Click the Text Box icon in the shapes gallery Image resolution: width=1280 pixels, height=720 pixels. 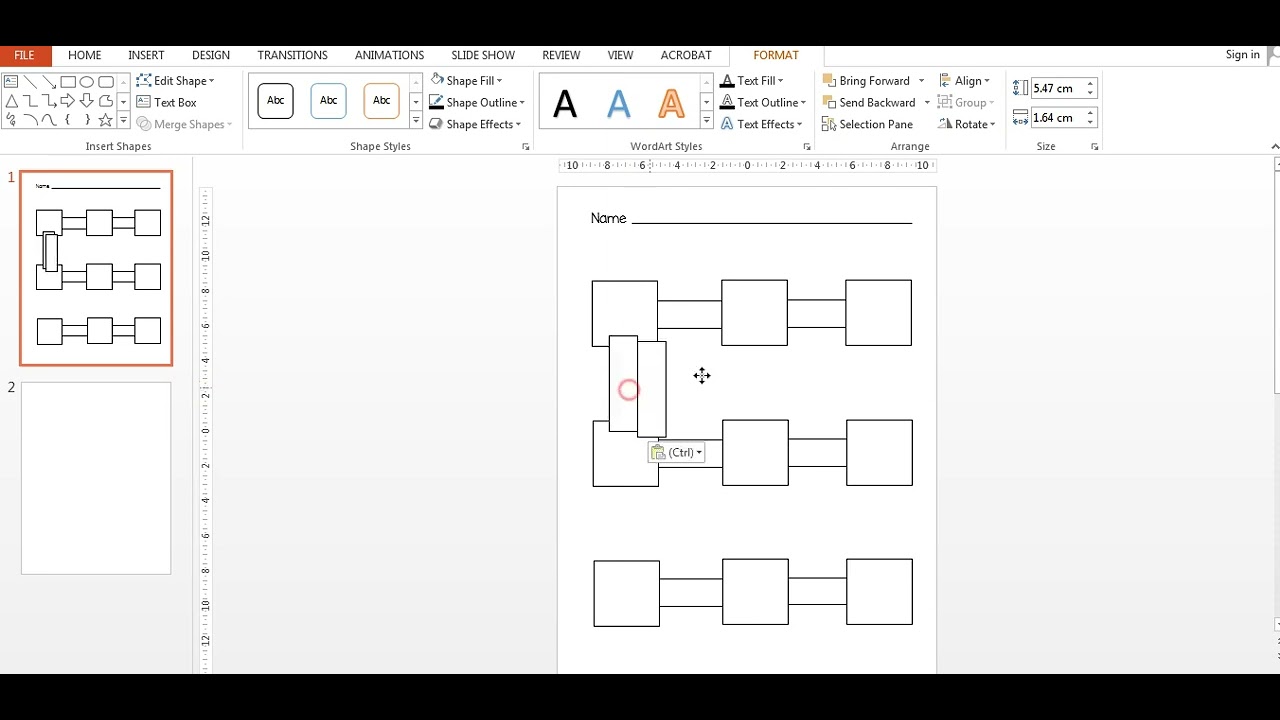[x=11, y=82]
